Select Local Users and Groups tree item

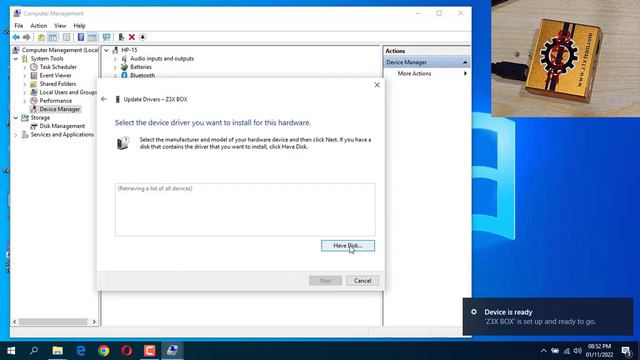tap(68, 92)
